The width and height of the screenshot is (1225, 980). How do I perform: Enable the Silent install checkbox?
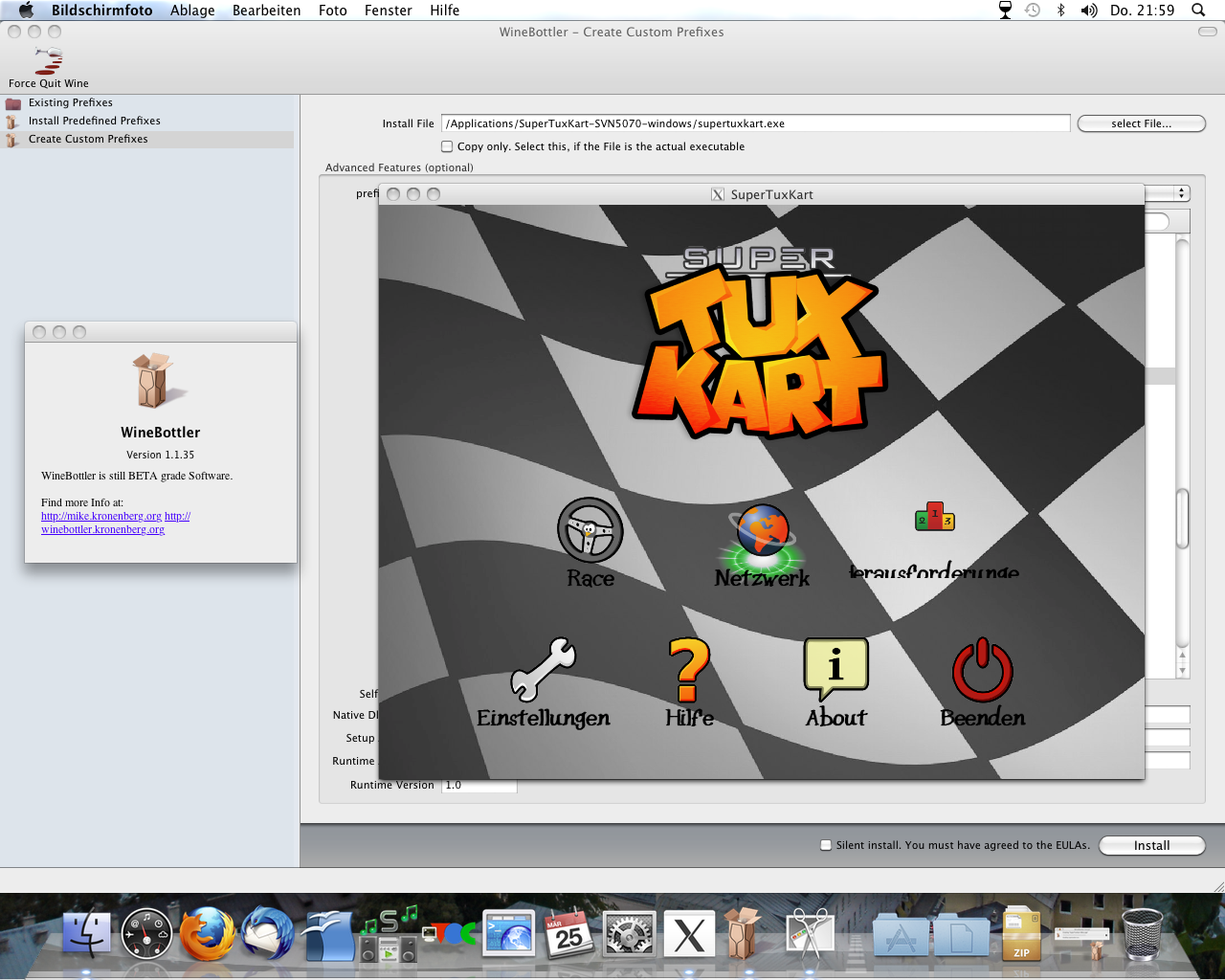[826, 845]
